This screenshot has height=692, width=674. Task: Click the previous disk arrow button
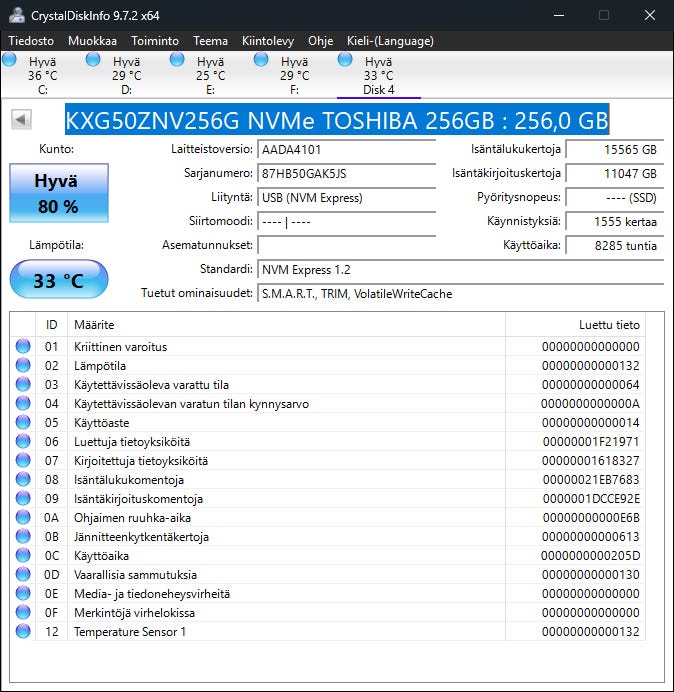(21, 120)
